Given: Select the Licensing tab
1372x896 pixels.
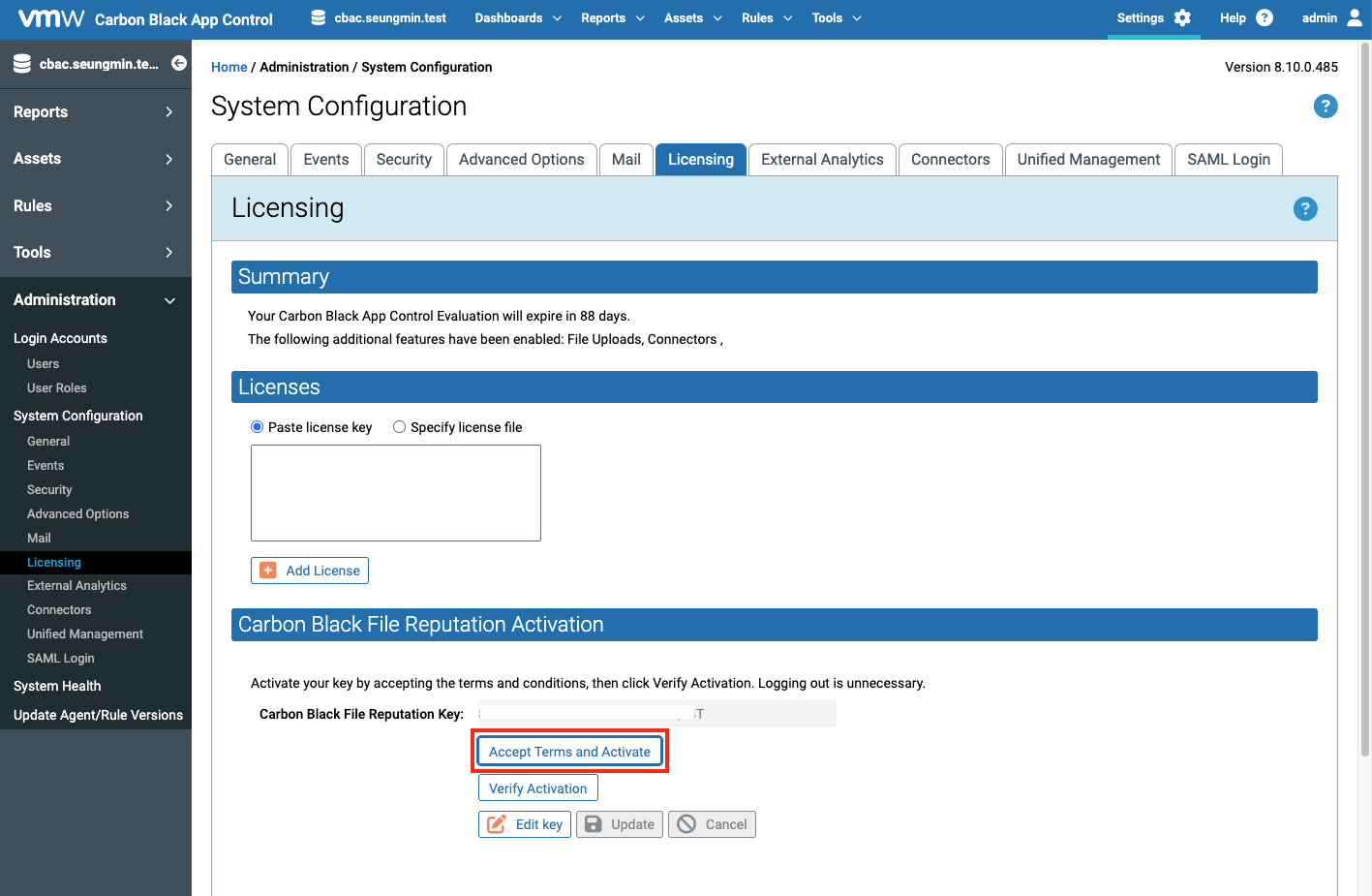Looking at the screenshot, I should [x=701, y=160].
